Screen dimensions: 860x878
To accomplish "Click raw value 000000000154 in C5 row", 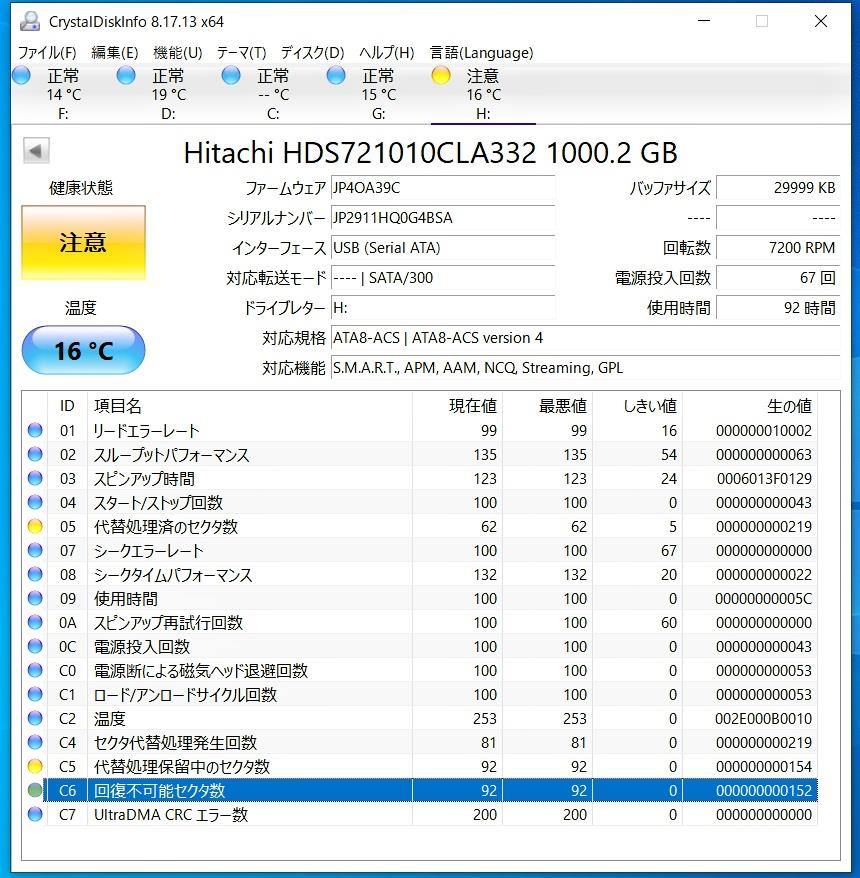I will (764, 767).
